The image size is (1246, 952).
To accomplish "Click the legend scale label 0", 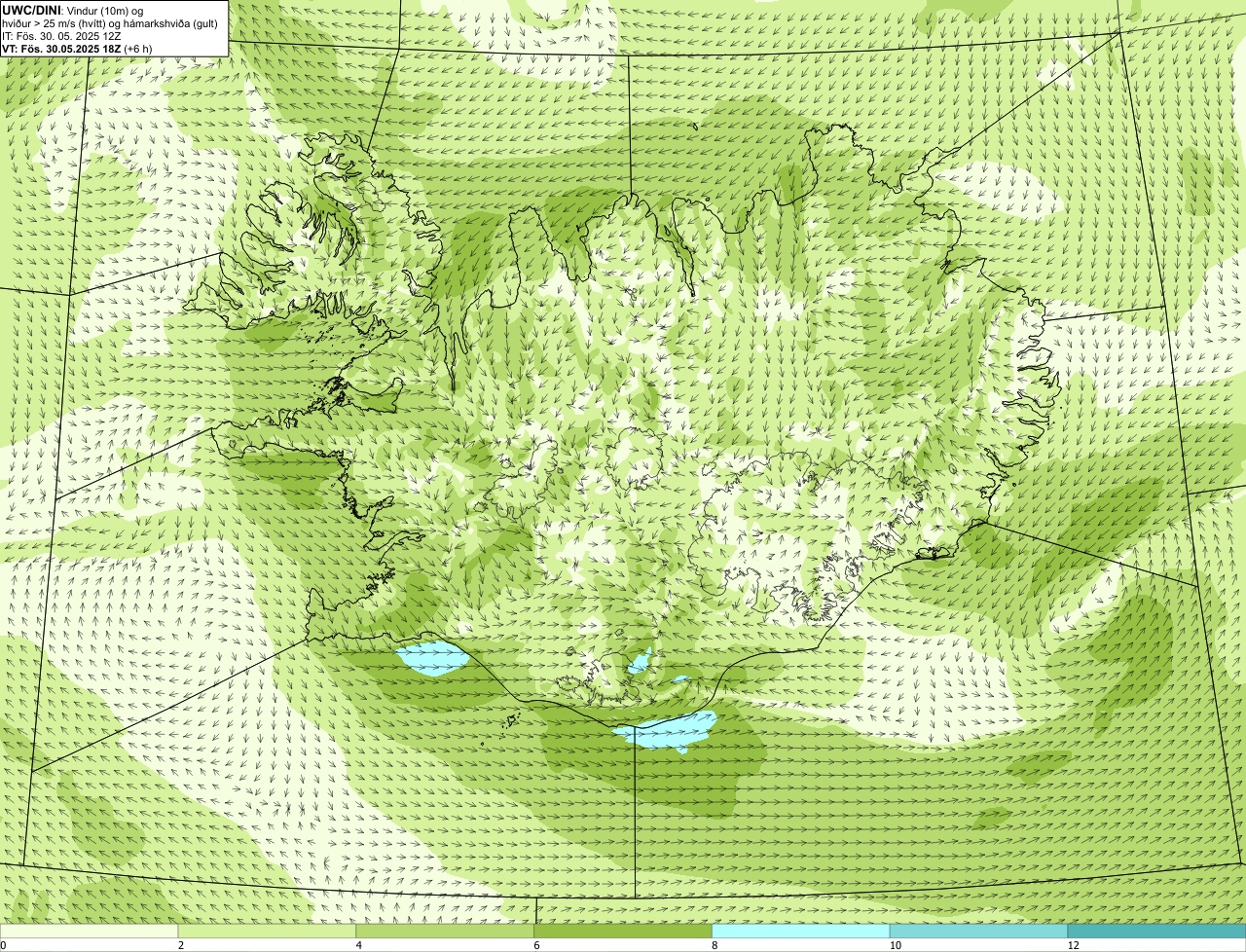I will pos(3,945).
